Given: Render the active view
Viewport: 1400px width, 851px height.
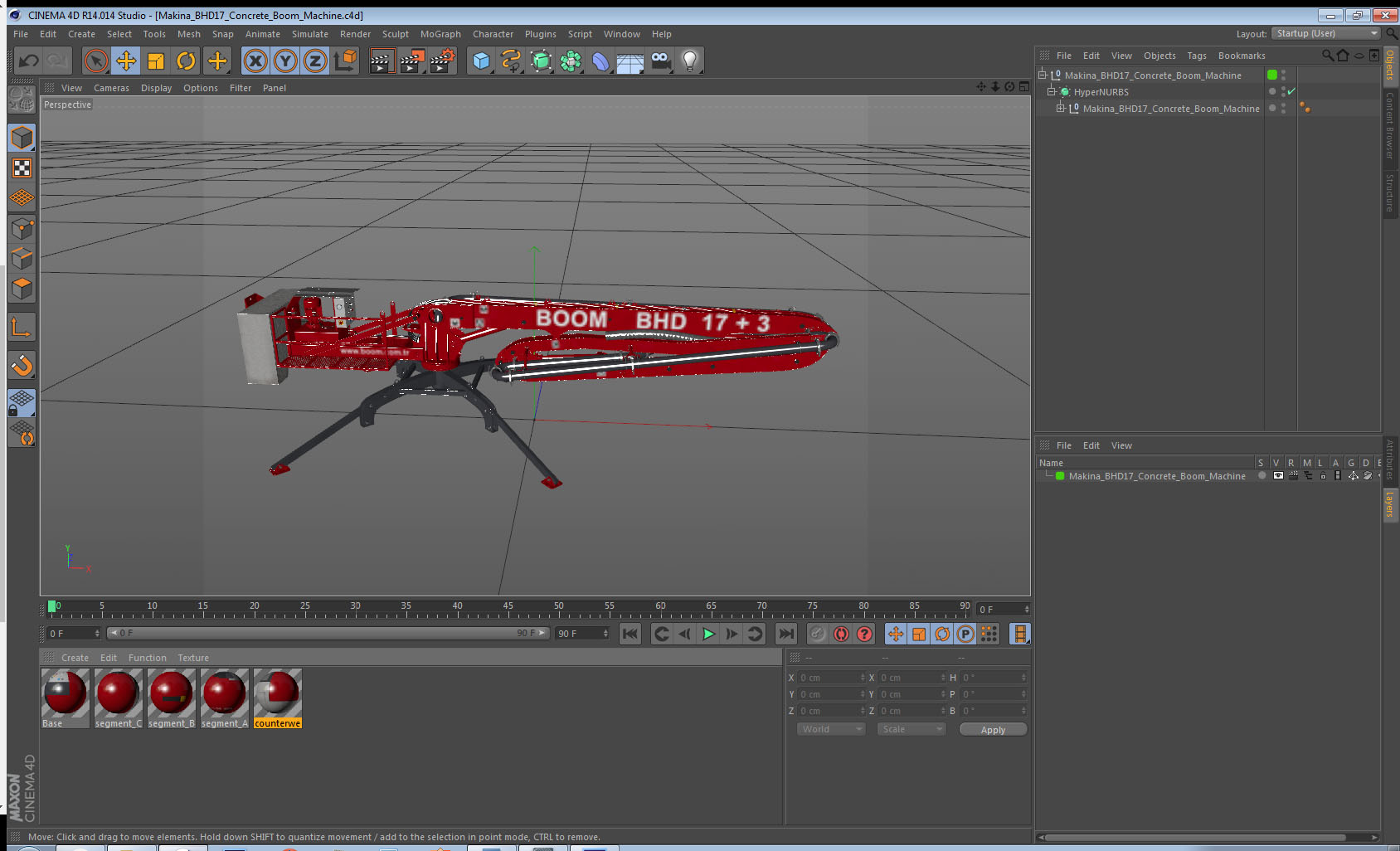Looking at the screenshot, I should [381, 61].
